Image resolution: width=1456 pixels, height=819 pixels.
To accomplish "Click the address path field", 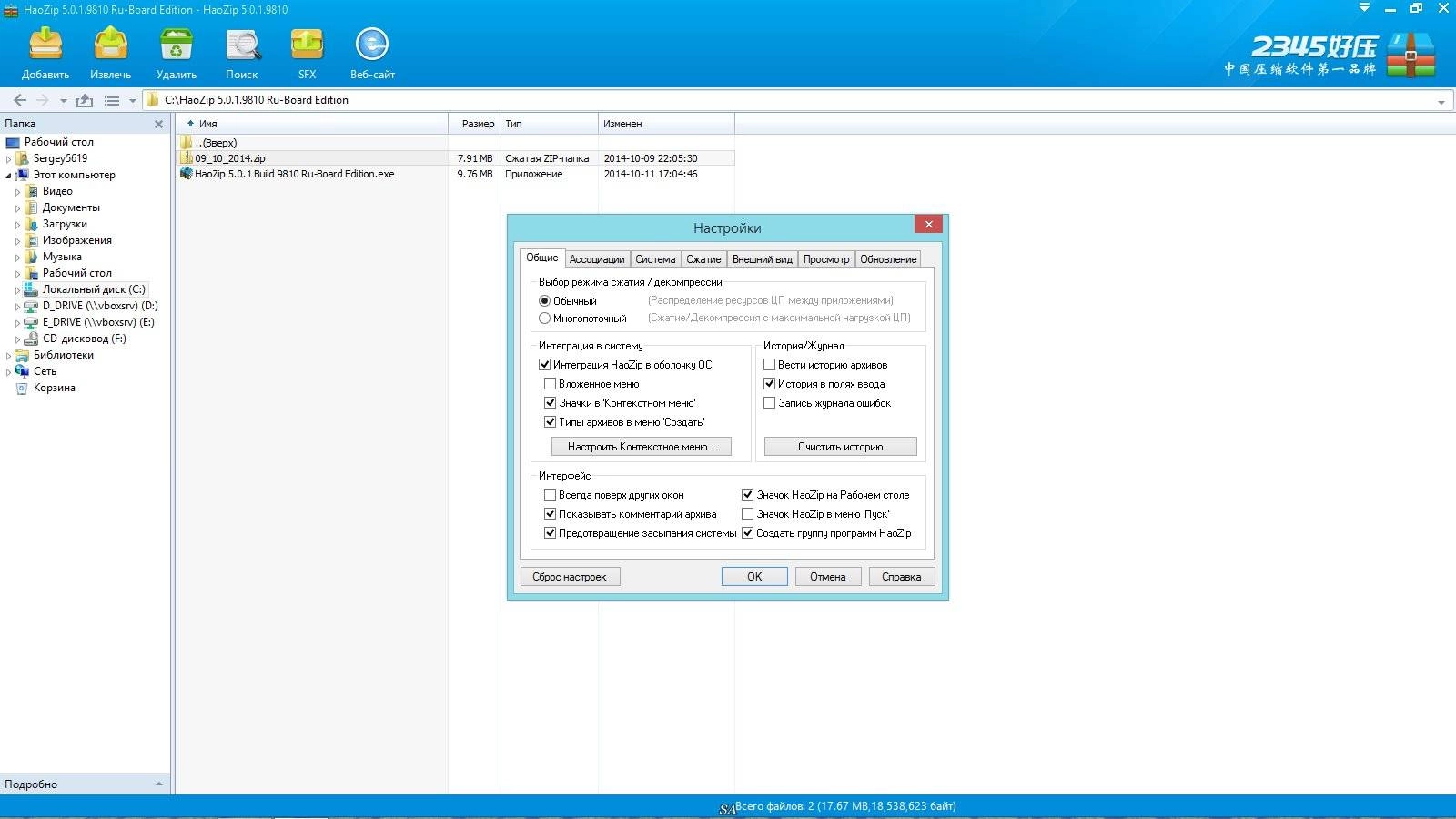I will click(x=796, y=100).
